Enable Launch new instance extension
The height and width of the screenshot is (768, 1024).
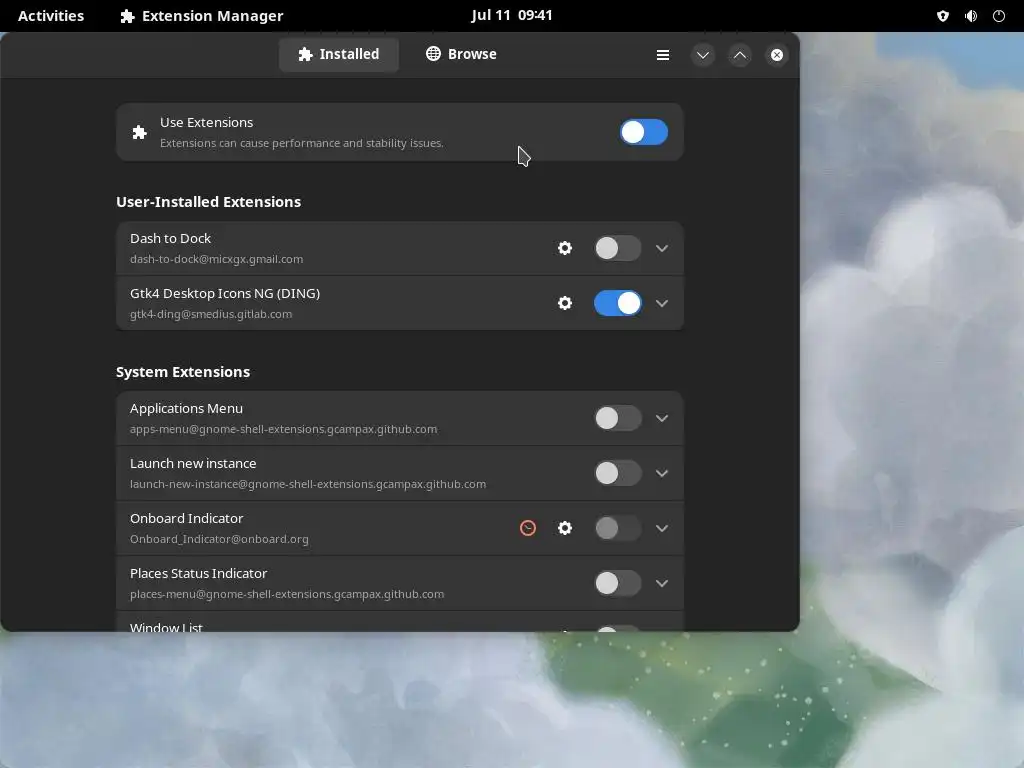point(618,473)
